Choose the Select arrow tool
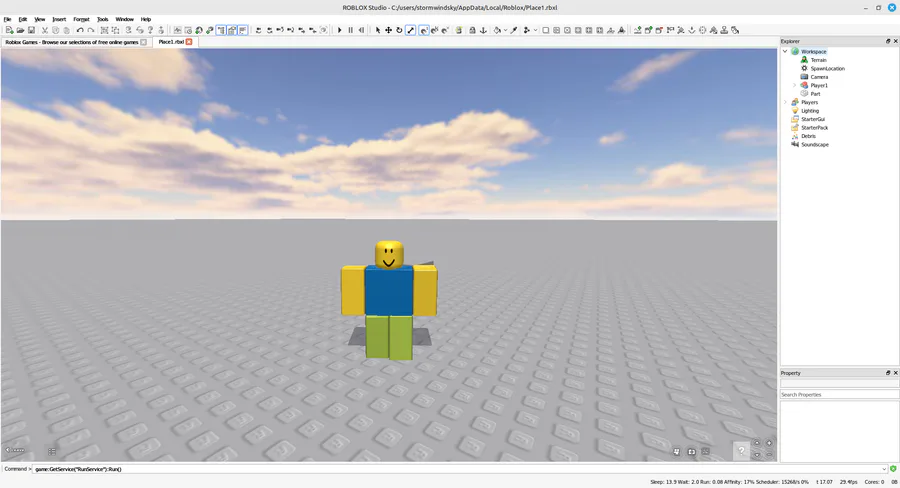The image size is (900, 488). coord(378,30)
